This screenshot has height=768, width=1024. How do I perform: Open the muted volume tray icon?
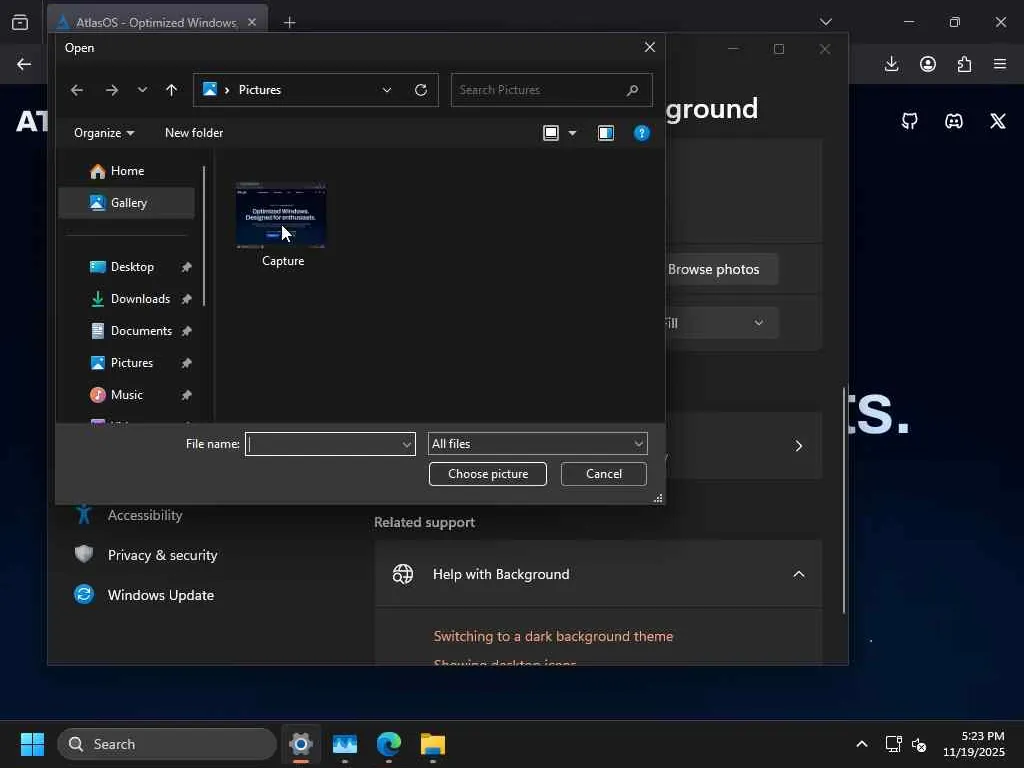(919, 744)
